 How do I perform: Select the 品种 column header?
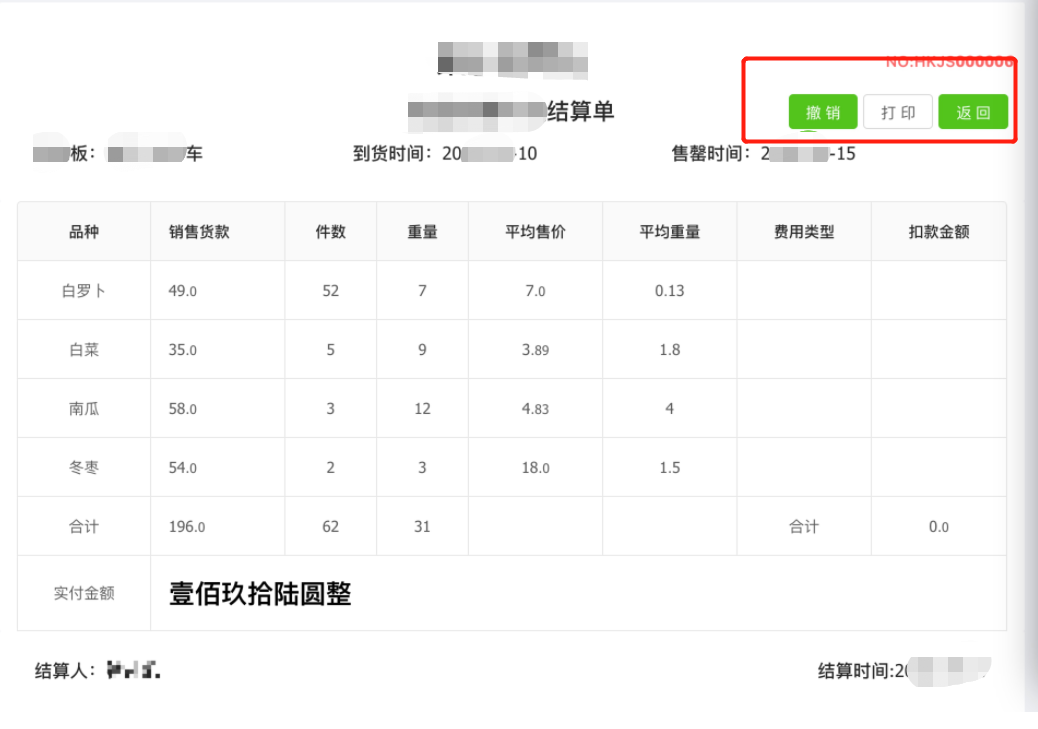84,232
